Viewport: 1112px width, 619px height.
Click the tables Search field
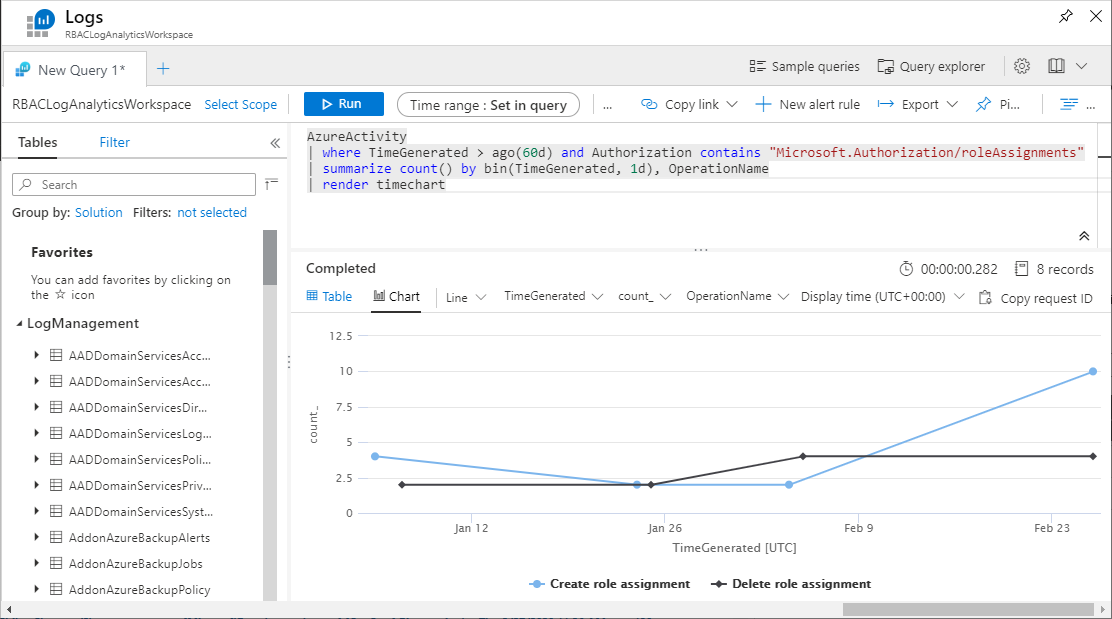[x=134, y=185]
